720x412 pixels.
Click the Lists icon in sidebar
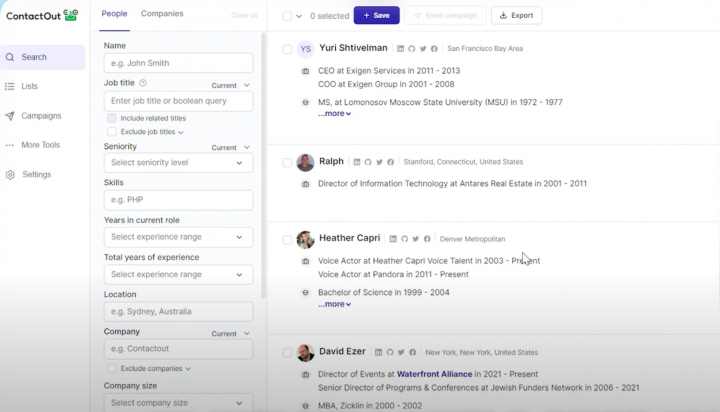pos(10,87)
